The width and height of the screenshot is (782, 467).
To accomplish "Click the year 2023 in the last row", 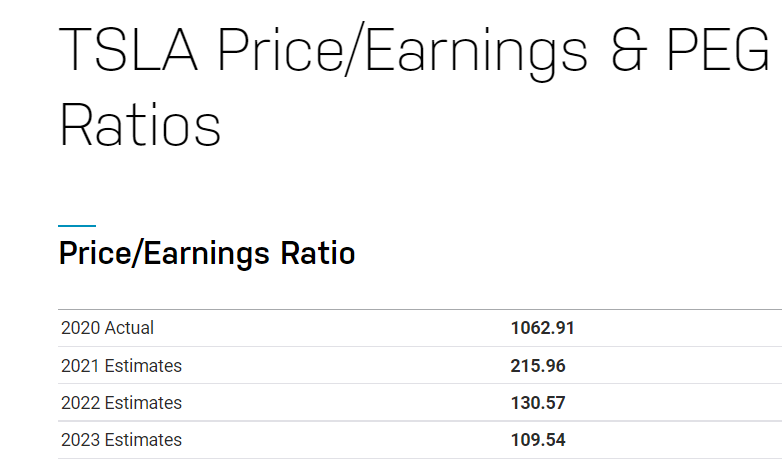I will 80,440.
